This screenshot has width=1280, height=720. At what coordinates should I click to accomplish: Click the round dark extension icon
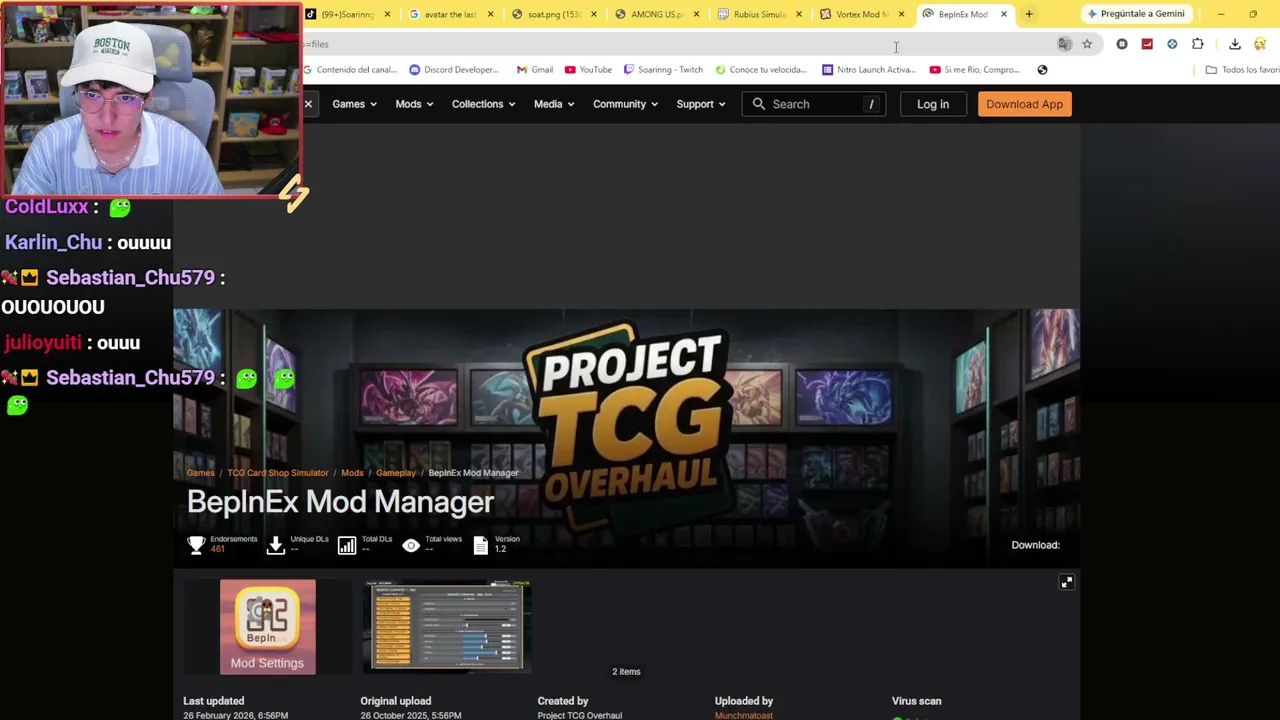[1122, 44]
